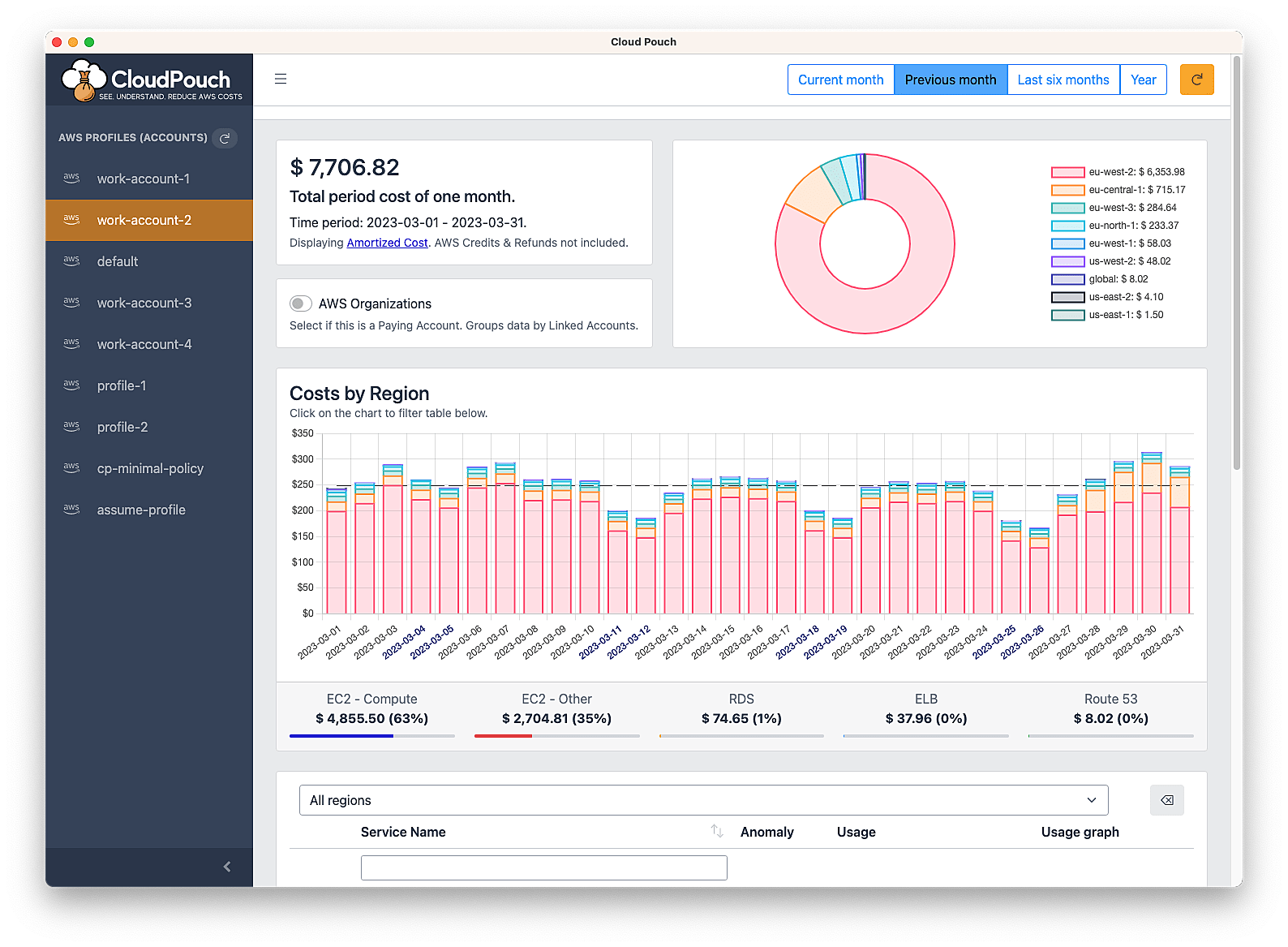The image size is (1288, 947).
Task: Toggle eu-north-1 legend swatch
Action: coord(1067,226)
